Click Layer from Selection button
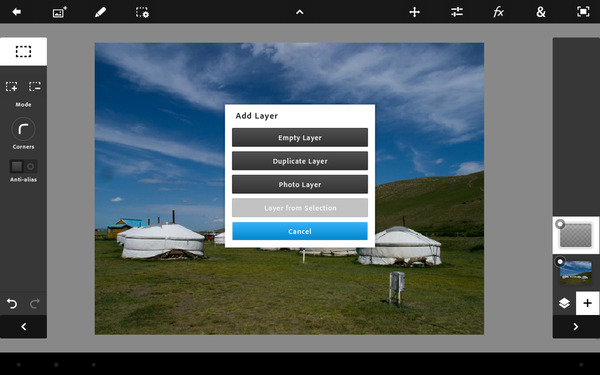 tap(300, 208)
